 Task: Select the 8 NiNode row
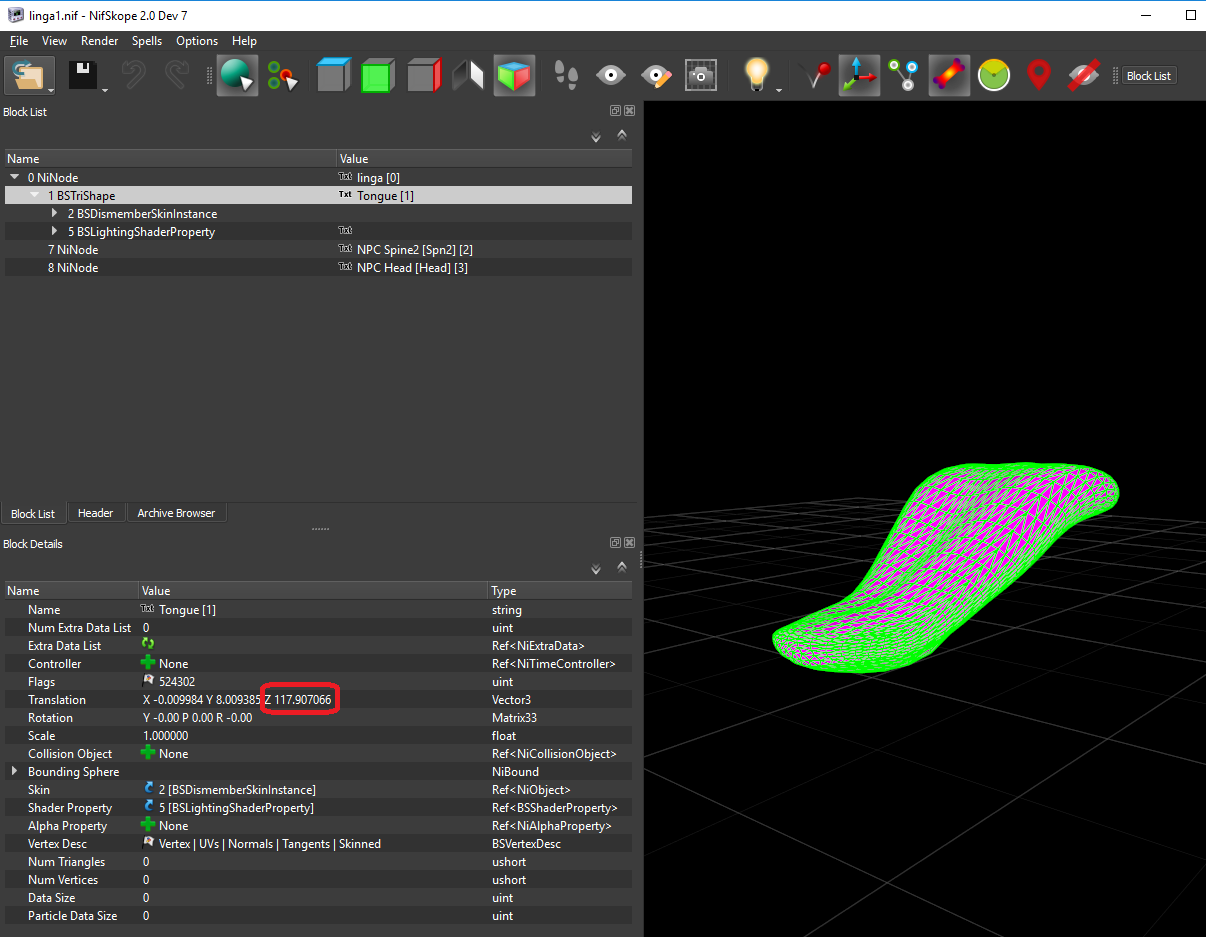pos(318,267)
